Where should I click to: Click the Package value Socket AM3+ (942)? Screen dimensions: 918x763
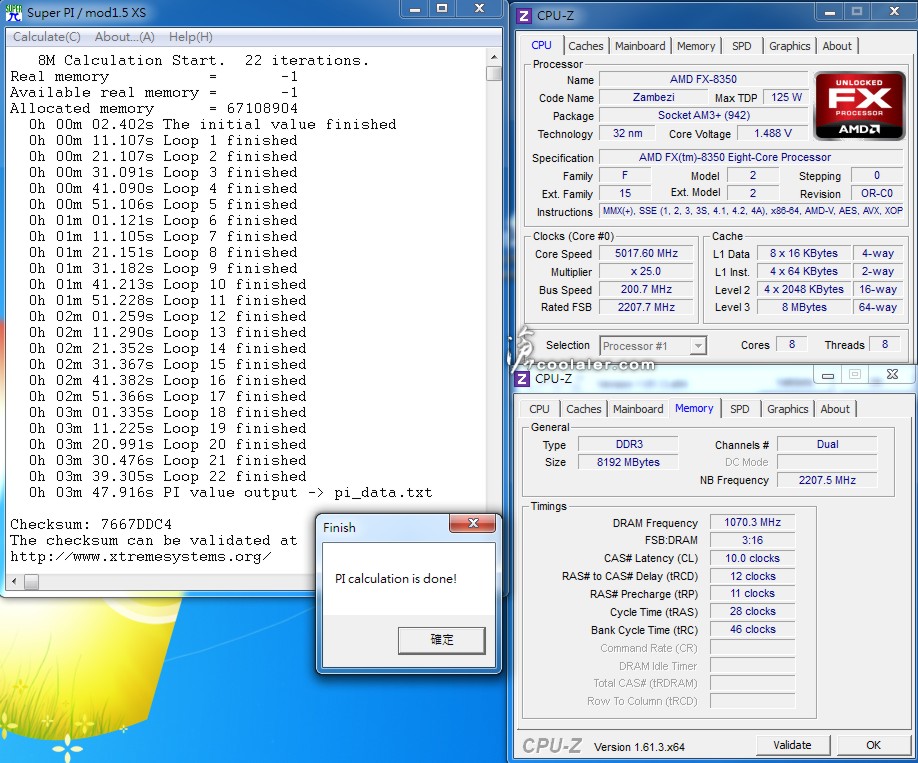point(703,115)
